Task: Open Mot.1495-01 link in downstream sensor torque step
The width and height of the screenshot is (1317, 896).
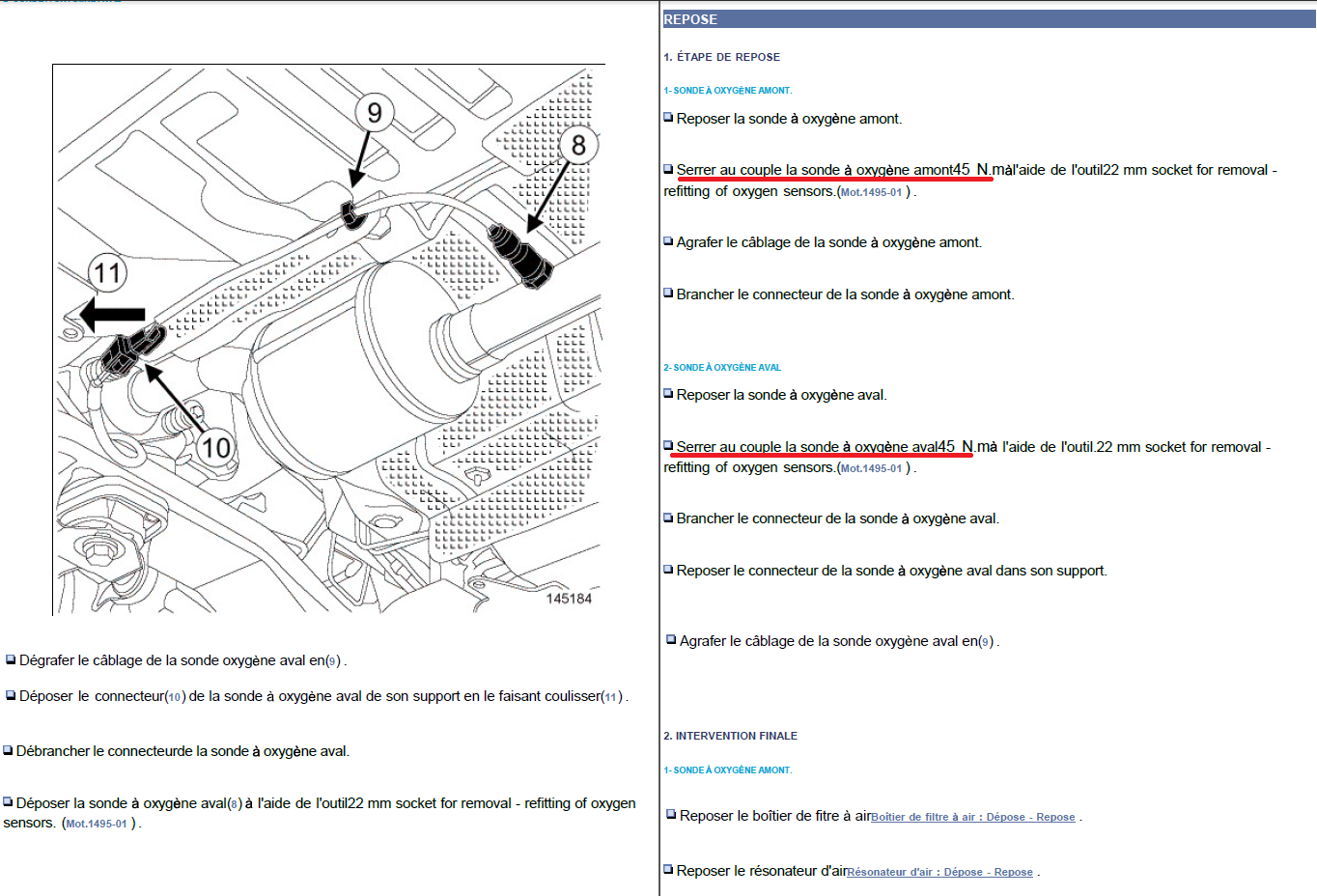Action: [871, 468]
